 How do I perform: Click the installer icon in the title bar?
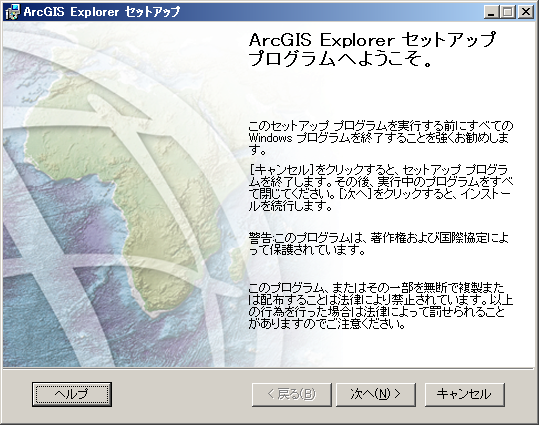[x=12, y=12]
